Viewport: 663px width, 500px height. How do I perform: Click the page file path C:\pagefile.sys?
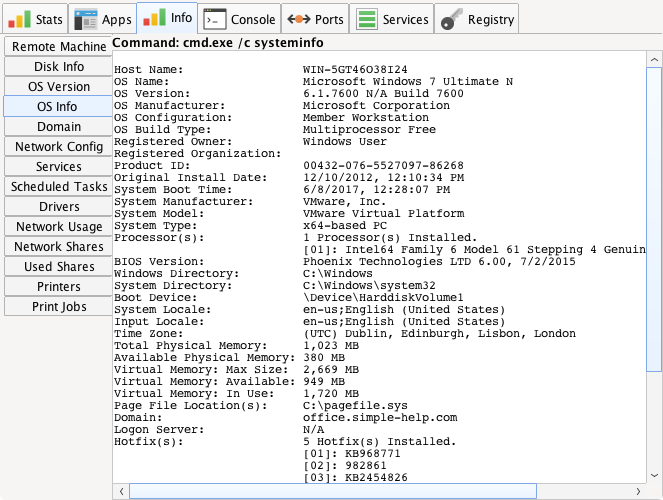[x=355, y=405]
